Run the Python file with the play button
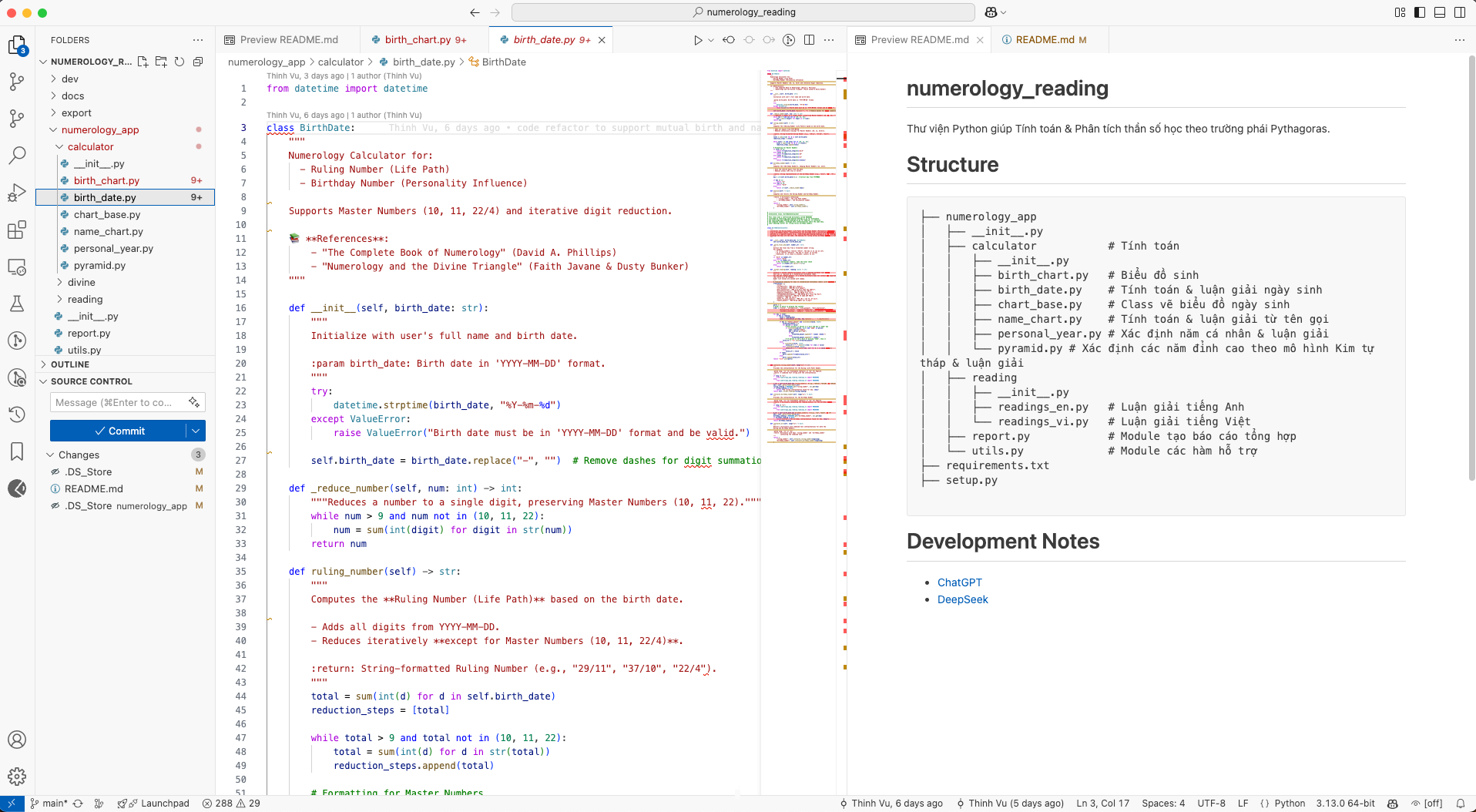The width and height of the screenshot is (1476, 812). point(698,39)
